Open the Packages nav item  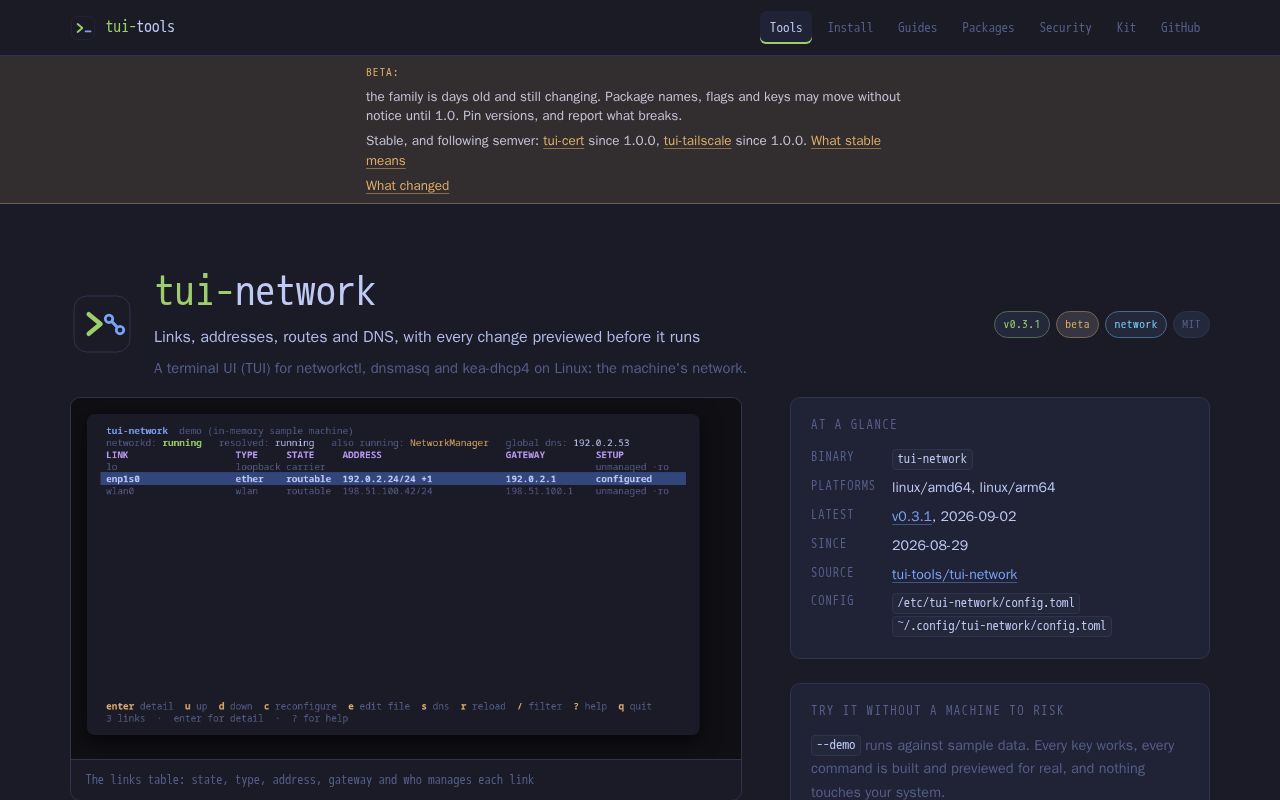(988, 28)
